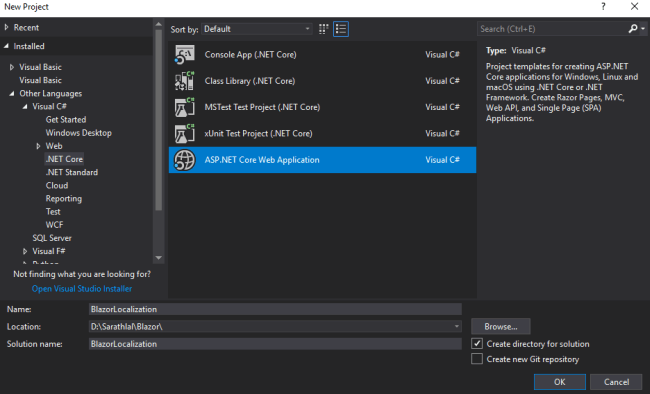
Task: Click the ASP.NET Core Web Application globe icon
Action: coord(184,160)
